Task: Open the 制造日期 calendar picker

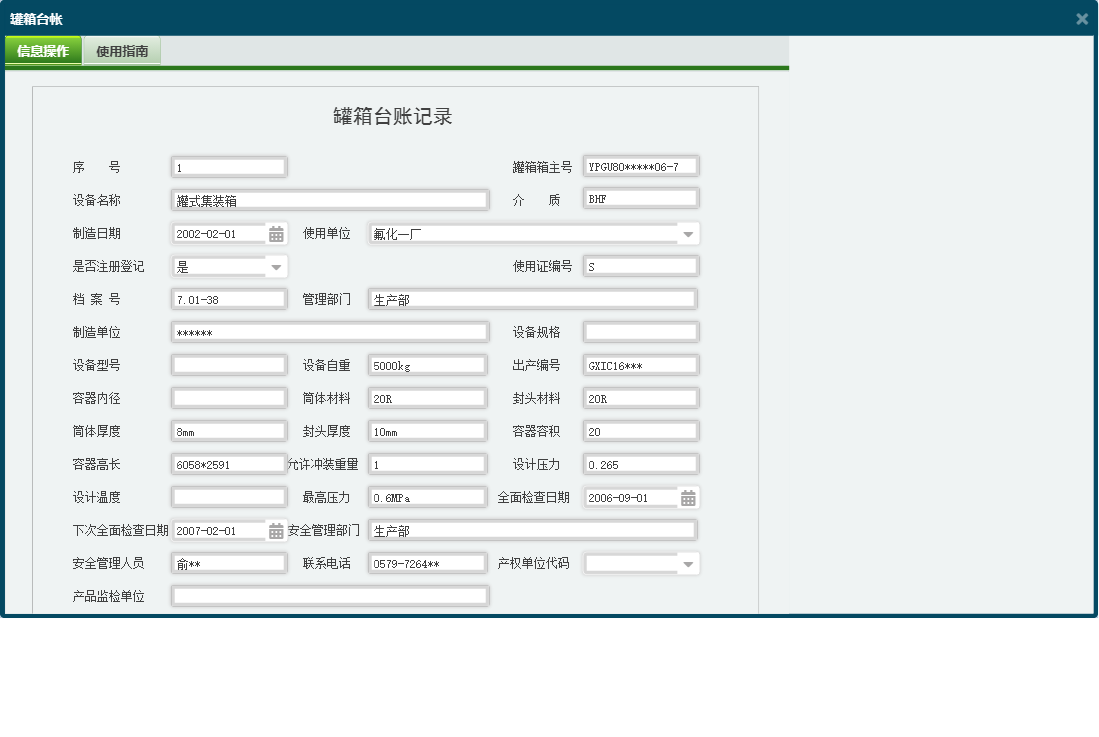Action: pos(275,233)
